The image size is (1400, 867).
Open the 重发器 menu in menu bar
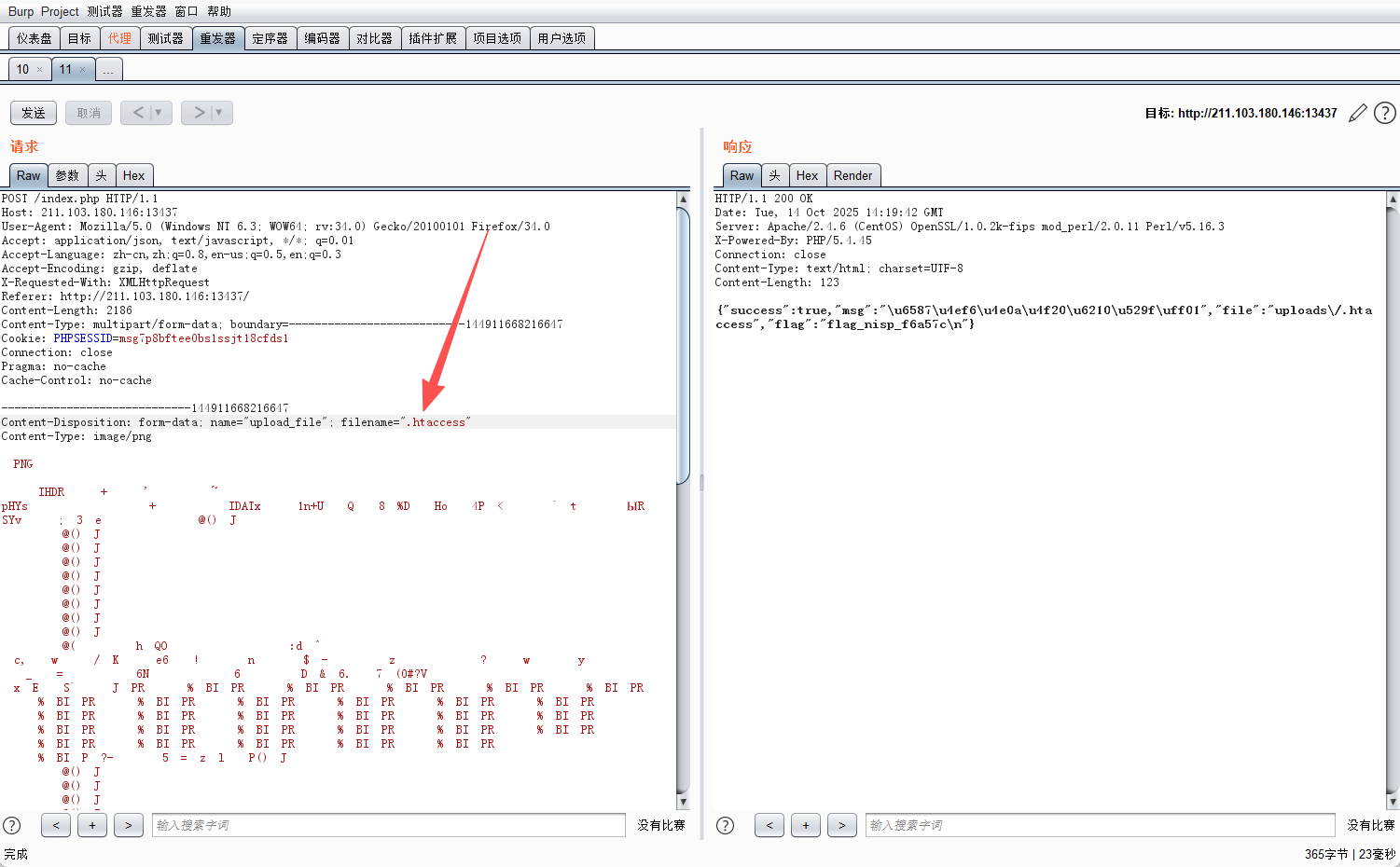(x=148, y=11)
